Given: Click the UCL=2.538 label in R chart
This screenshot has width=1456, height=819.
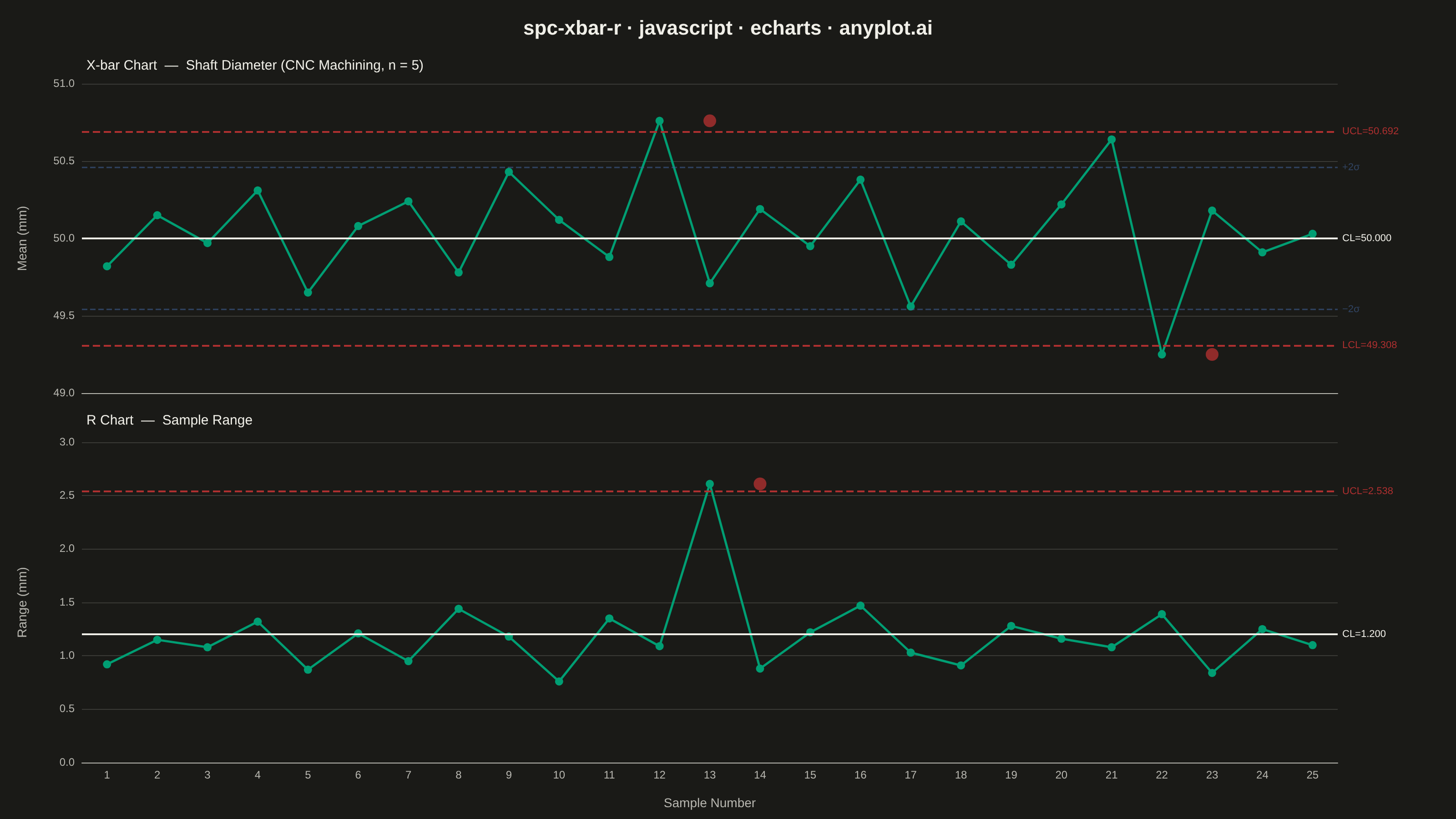Looking at the screenshot, I should click(x=1367, y=491).
